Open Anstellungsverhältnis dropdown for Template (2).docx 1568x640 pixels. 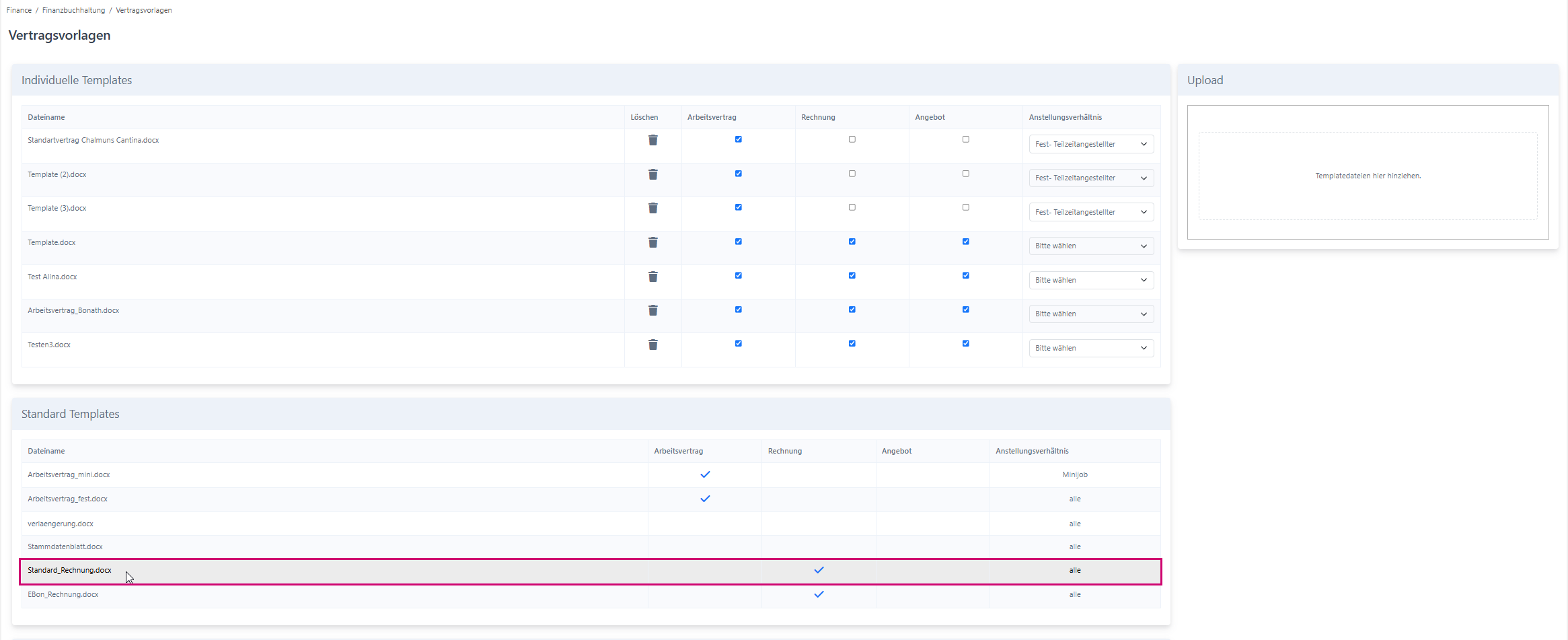(1091, 178)
